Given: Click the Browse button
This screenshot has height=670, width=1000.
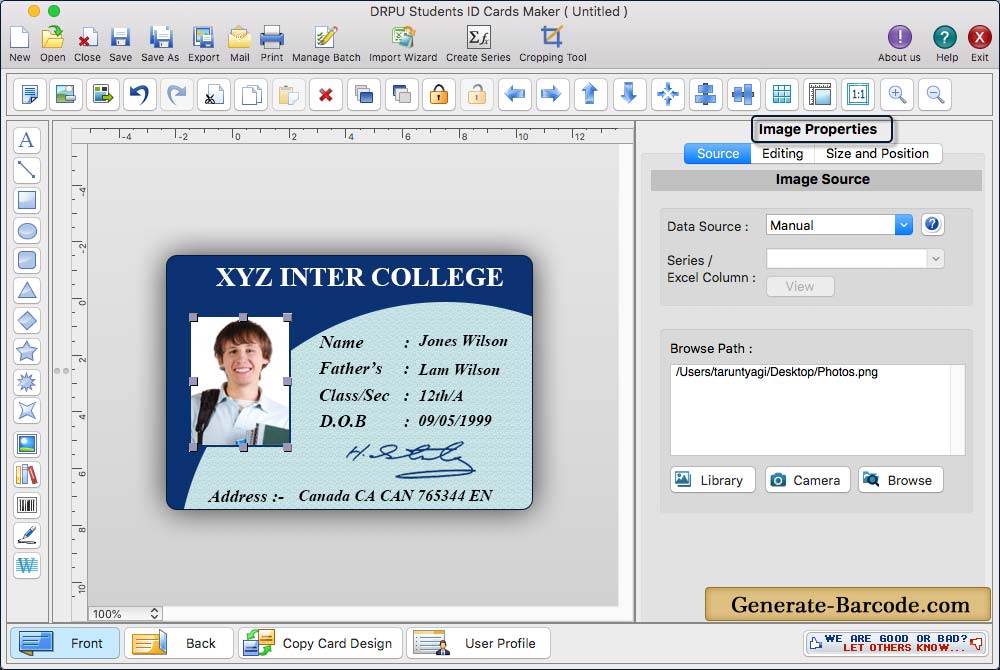Looking at the screenshot, I should pyautogui.click(x=901, y=480).
